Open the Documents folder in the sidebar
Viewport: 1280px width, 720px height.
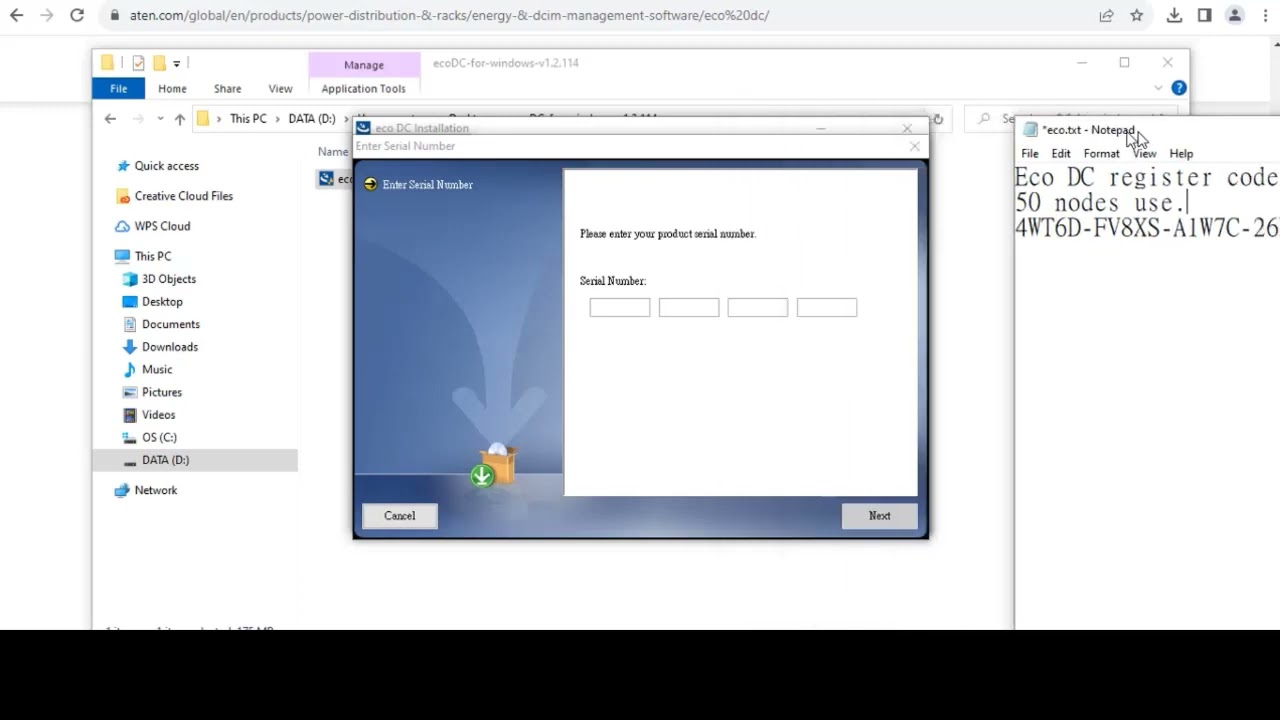170,324
